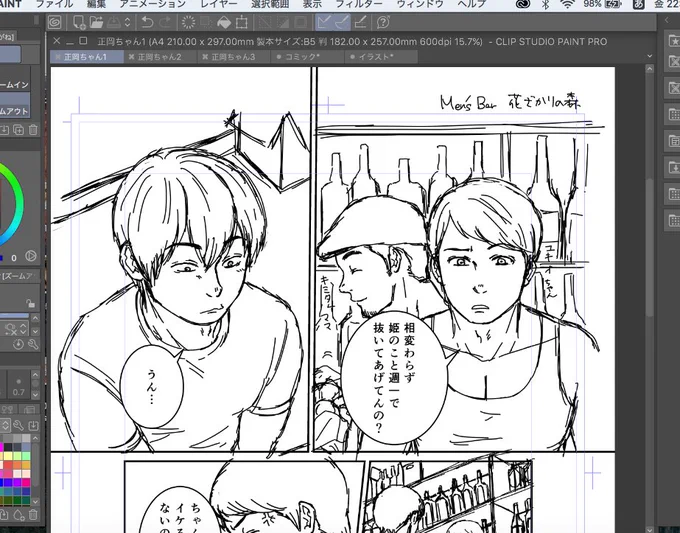Switch to the 正岡ちゃん1 canvas tab
Screen dimensions: 680x533
pos(87,57)
